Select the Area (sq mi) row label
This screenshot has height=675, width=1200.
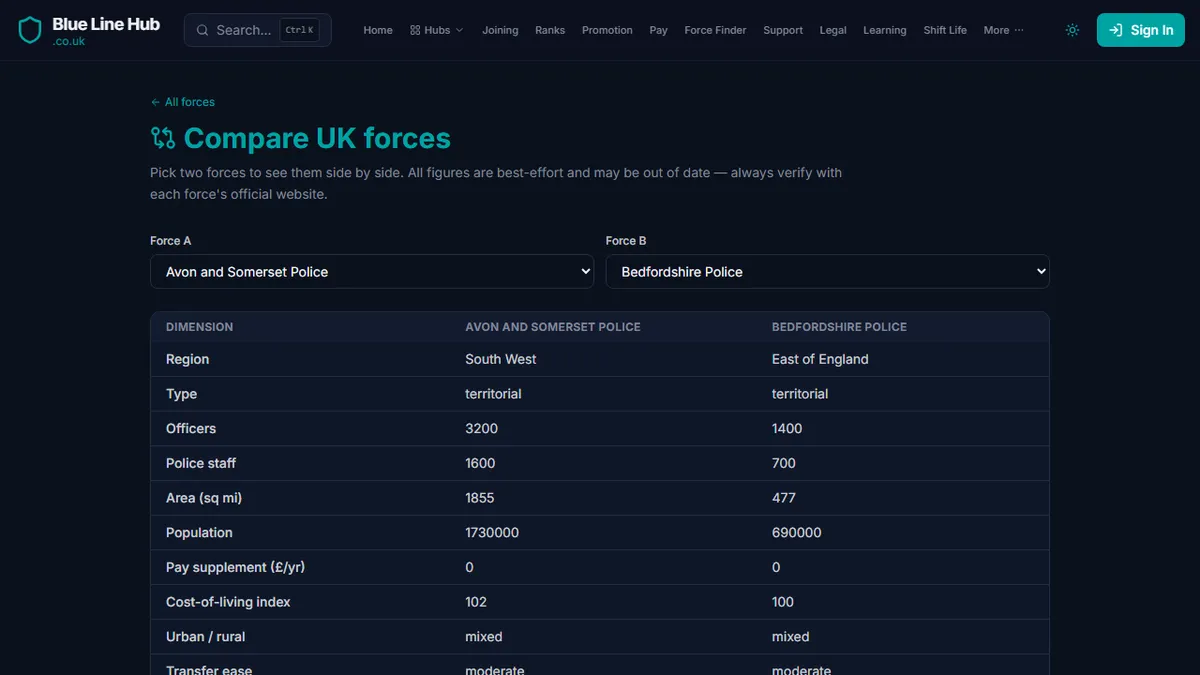204,498
